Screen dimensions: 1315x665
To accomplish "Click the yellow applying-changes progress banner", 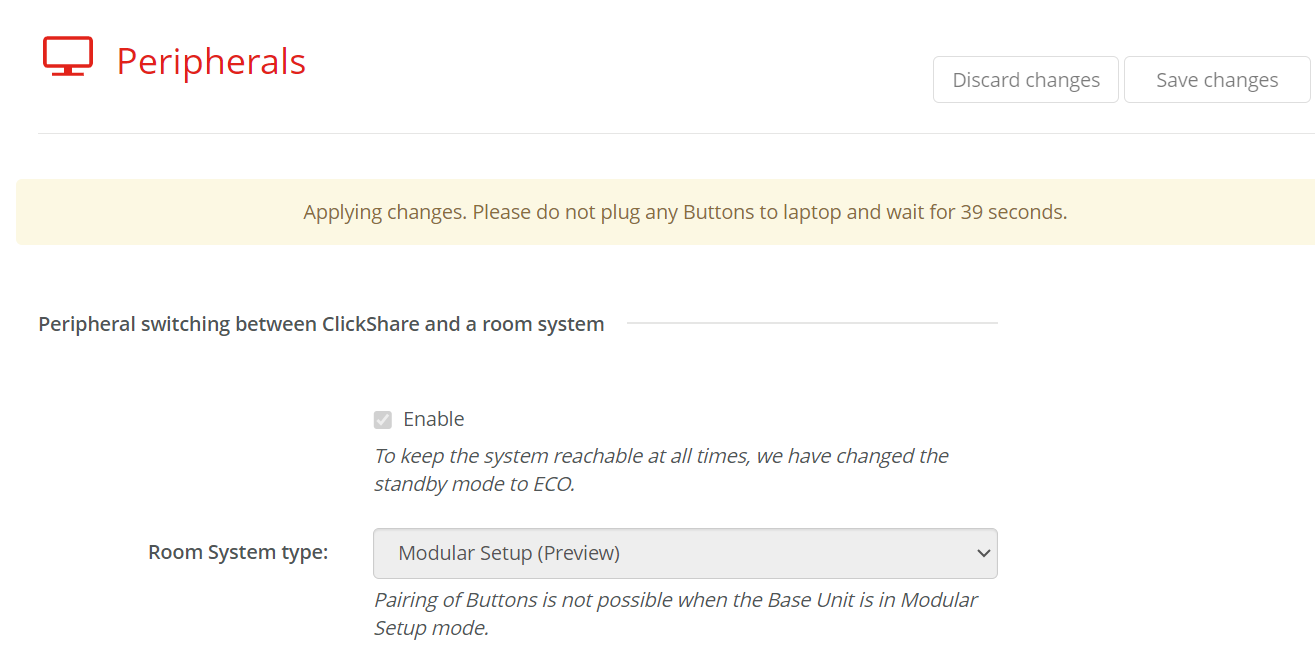I will click(657, 212).
